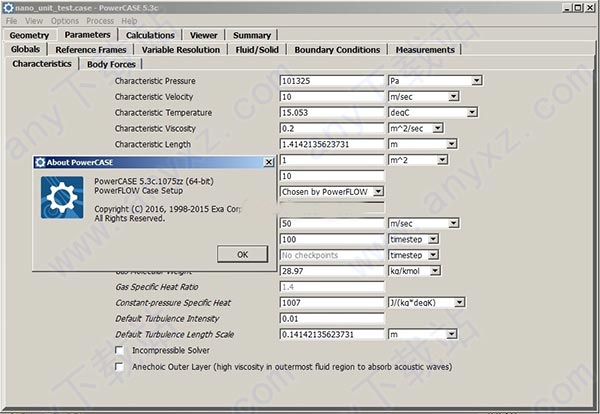Maximize the PowerCASE main window
Viewport: 600px width, 414px height.
click(x=579, y=8)
